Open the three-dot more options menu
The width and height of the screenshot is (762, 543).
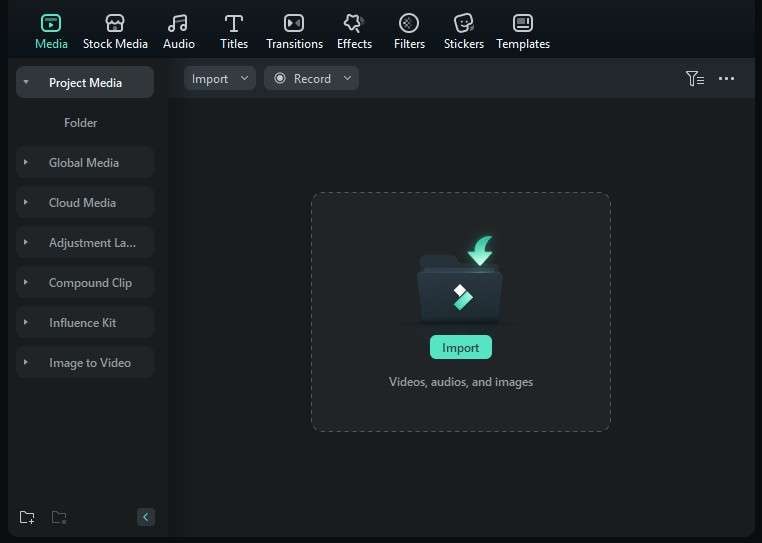(726, 78)
